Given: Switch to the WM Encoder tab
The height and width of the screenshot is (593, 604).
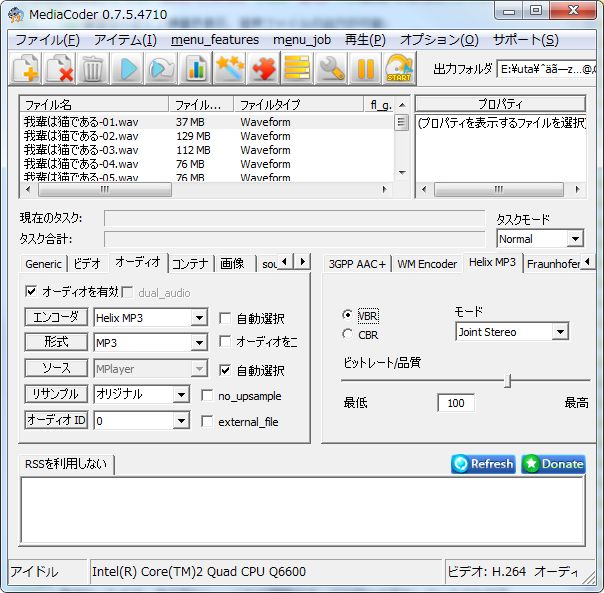Looking at the screenshot, I should point(427,264).
